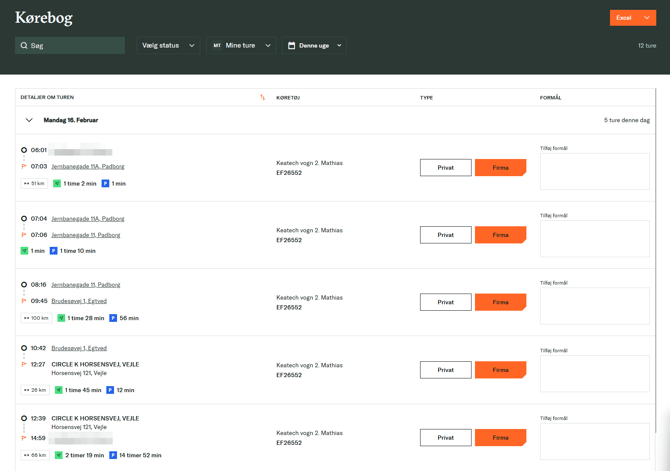Set the 12:39 trip to Privat
670x471 pixels.
[445, 437]
